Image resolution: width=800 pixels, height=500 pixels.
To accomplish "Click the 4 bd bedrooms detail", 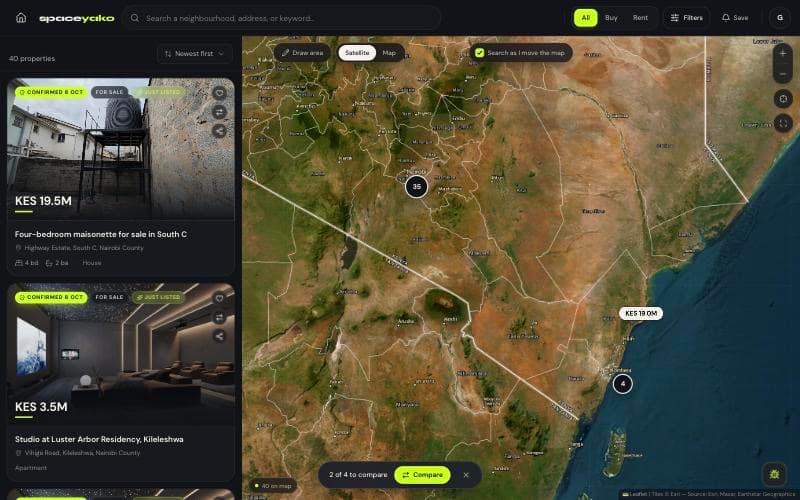I will click(27, 263).
